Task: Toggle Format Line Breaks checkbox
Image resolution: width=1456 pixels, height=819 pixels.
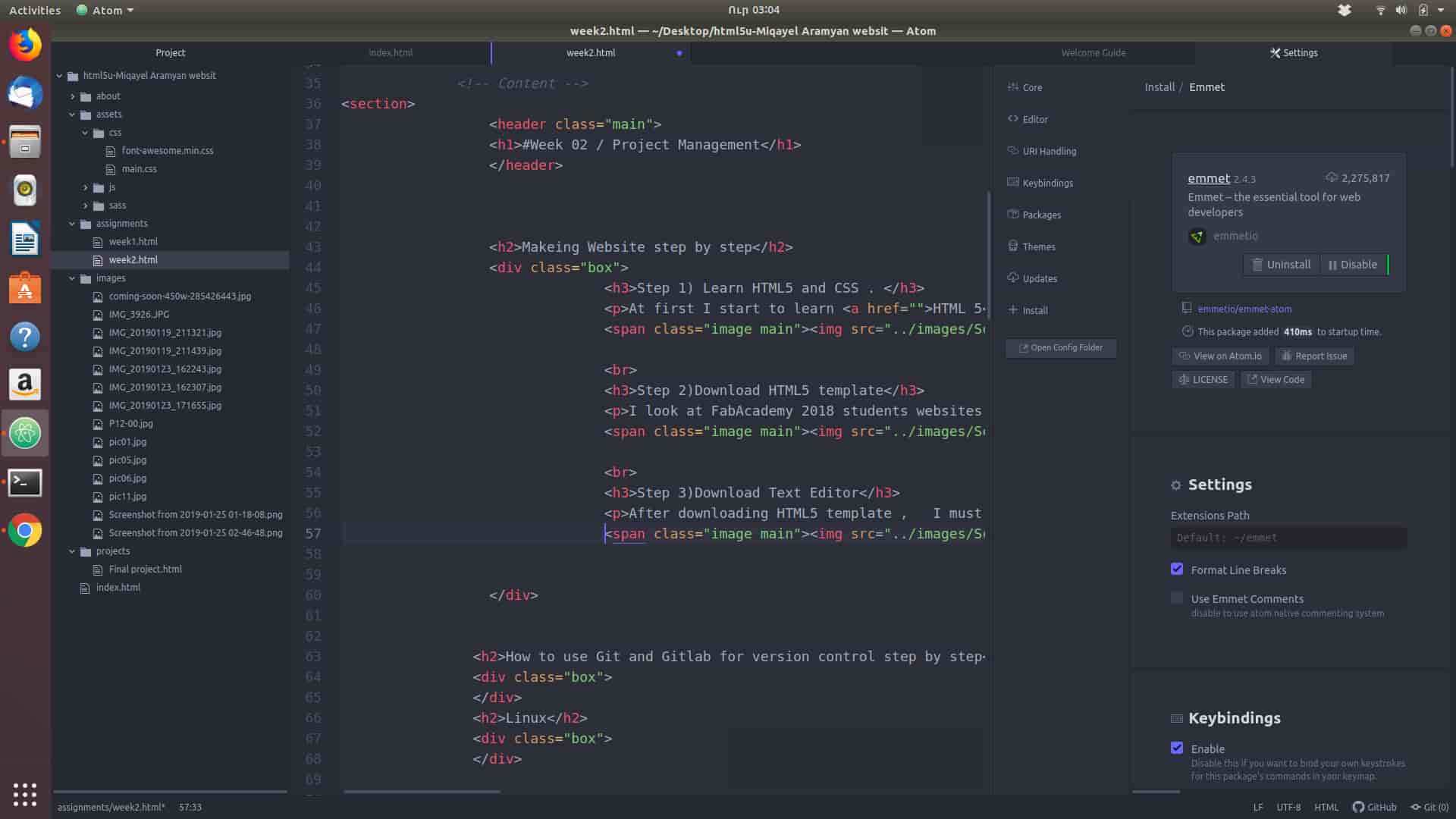Action: click(1177, 569)
